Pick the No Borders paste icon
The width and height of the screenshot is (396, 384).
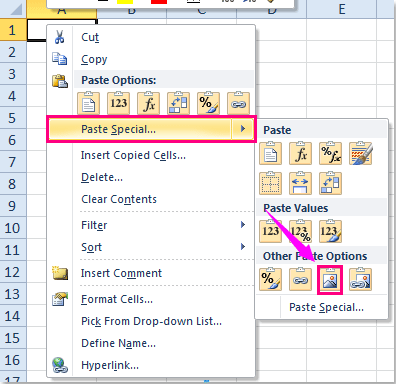coord(270,183)
